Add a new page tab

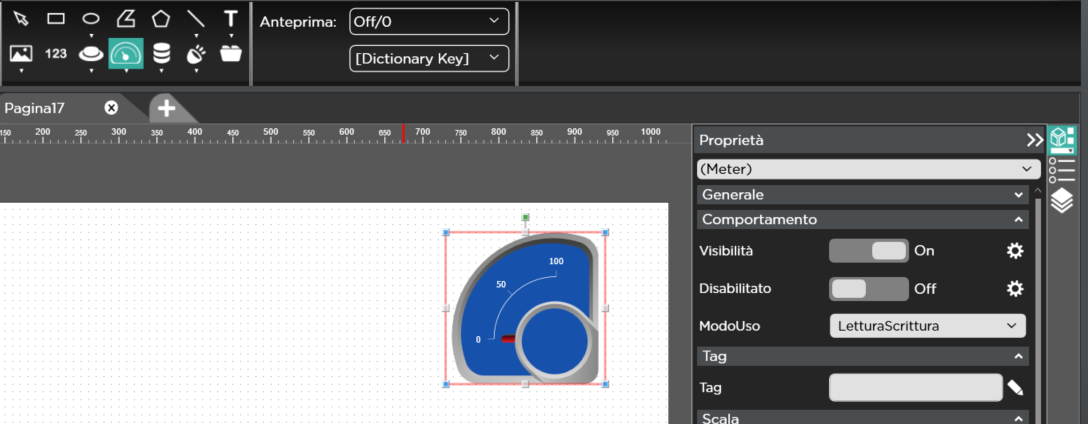click(x=166, y=108)
